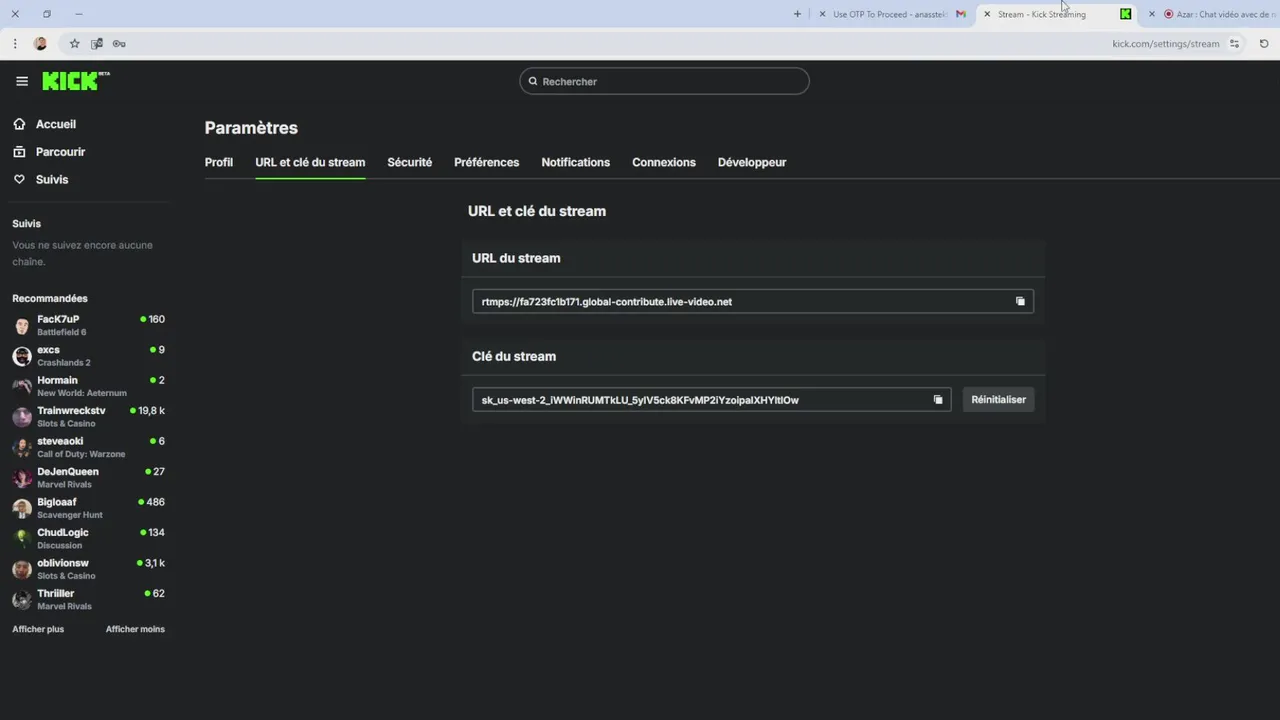Click the Recommandées heading

click(x=50, y=298)
